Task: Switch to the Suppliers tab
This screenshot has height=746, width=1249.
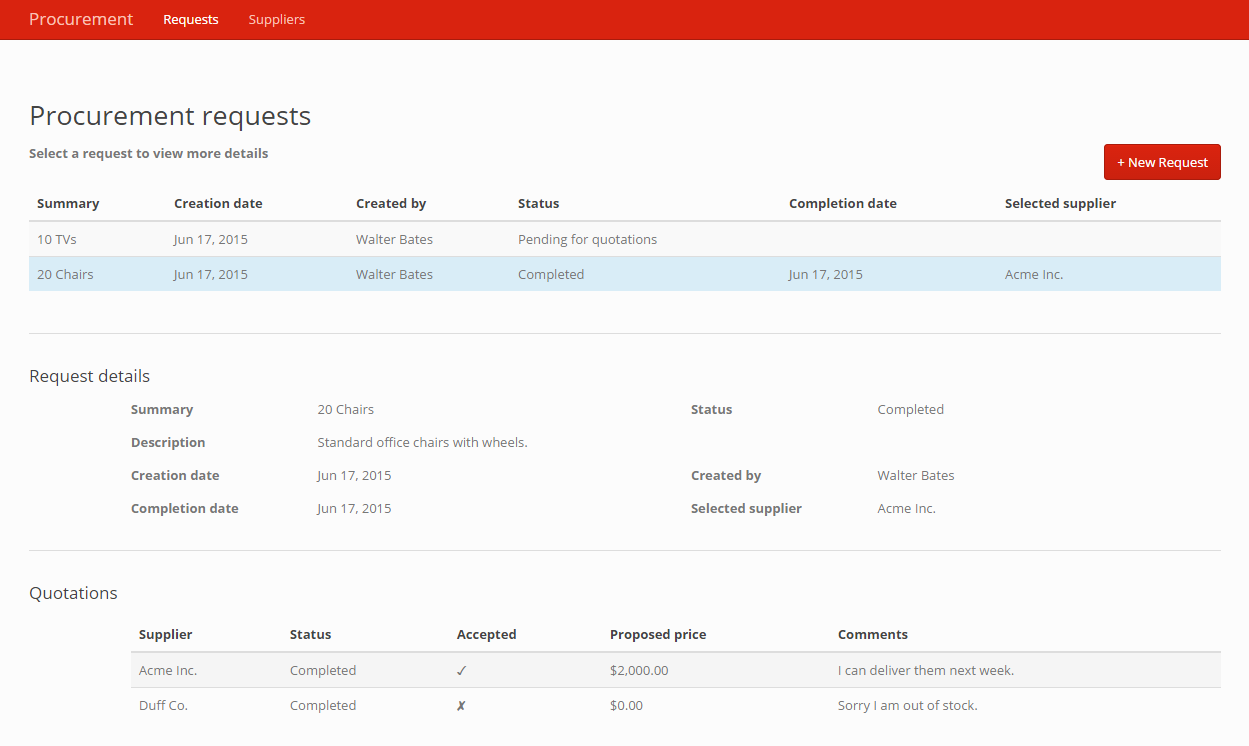Action: [x=277, y=20]
